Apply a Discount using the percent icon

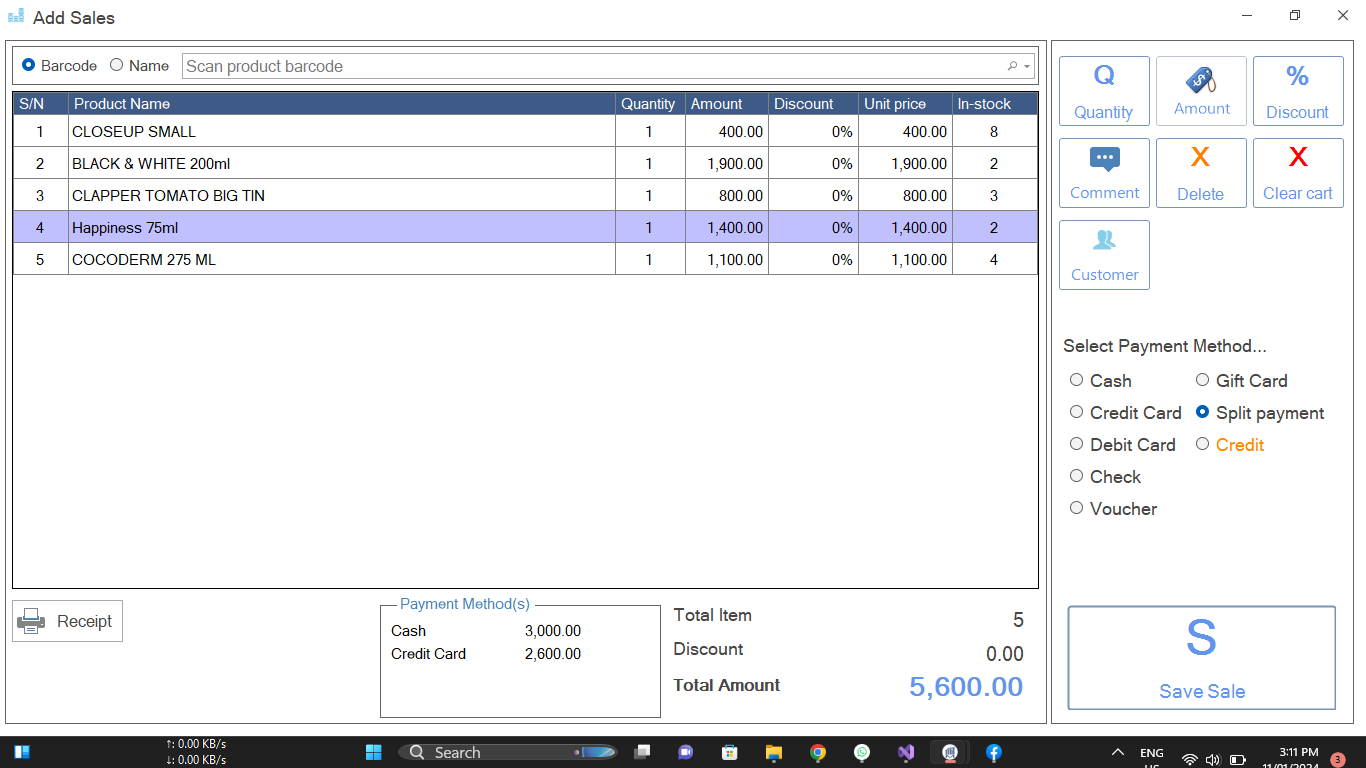pos(1297,91)
